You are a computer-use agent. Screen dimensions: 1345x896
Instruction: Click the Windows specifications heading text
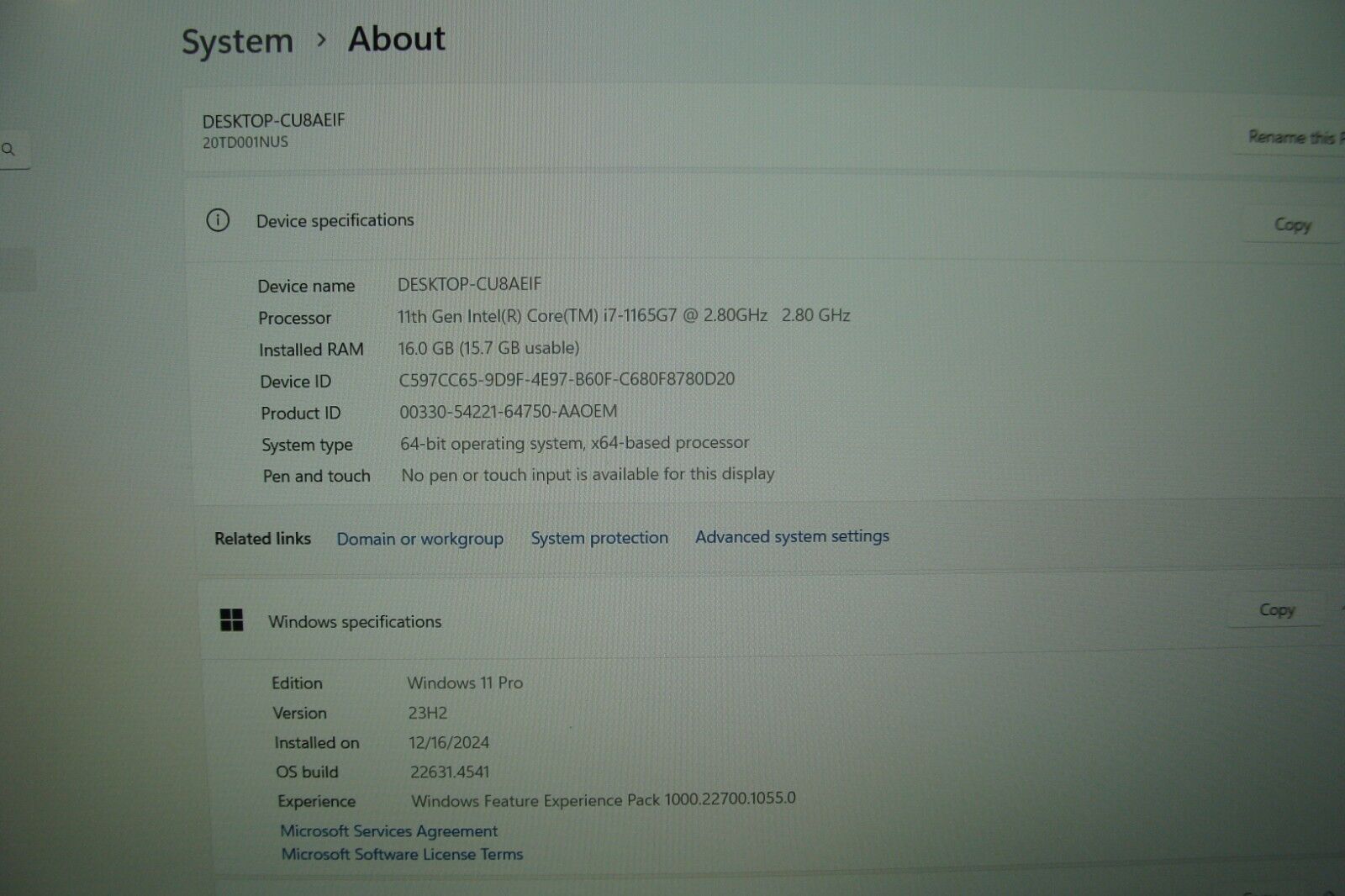click(x=355, y=622)
